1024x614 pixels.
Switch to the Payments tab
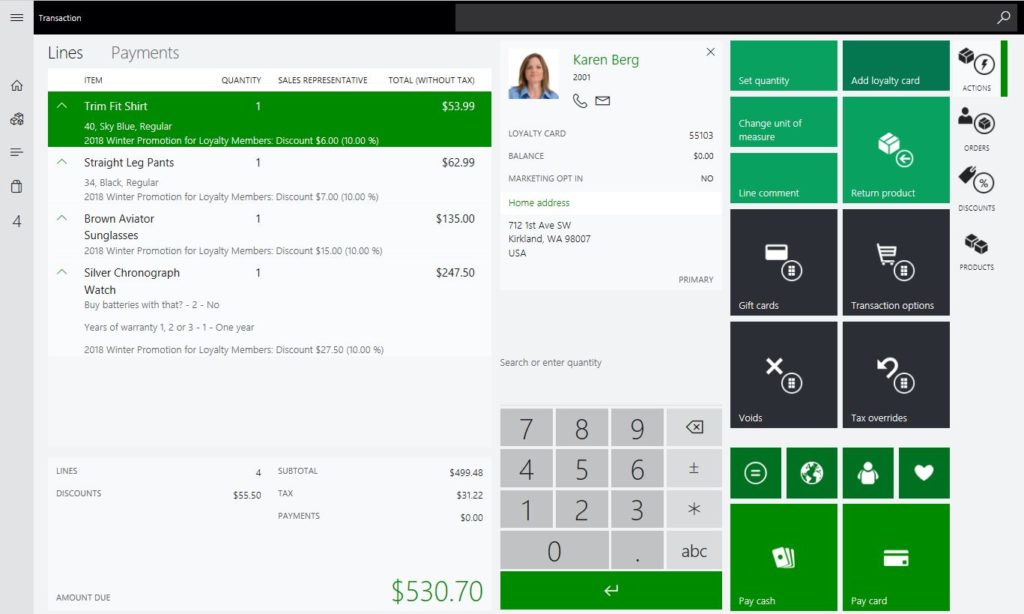click(145, 53)
